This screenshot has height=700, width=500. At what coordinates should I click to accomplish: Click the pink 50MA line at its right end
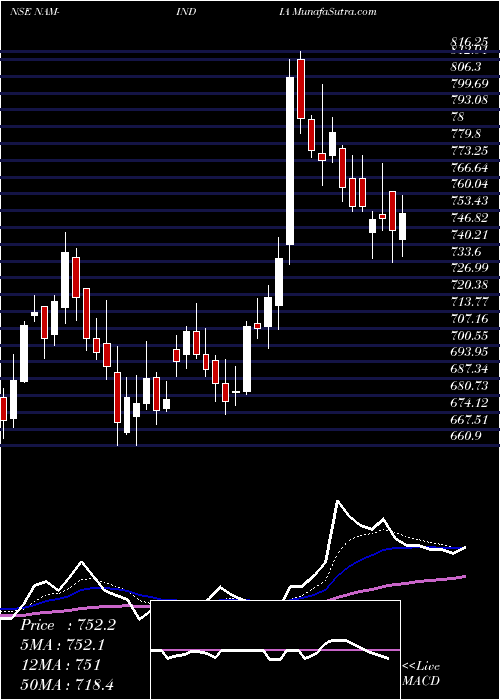(464, 576)
